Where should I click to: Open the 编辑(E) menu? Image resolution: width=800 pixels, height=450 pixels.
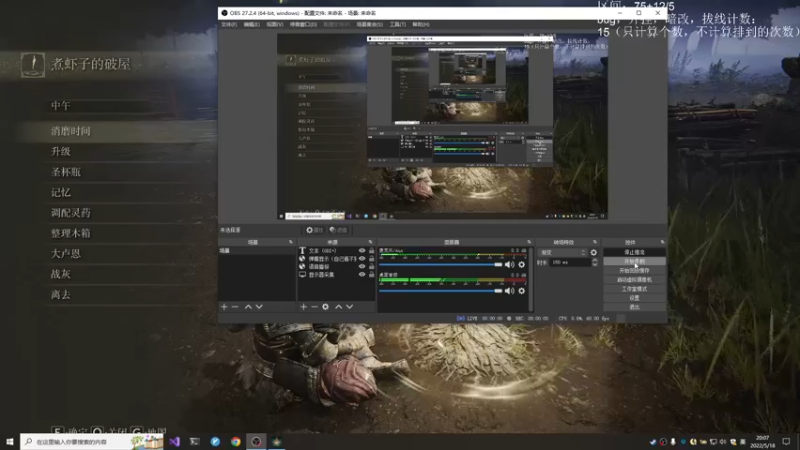point(252,24)
